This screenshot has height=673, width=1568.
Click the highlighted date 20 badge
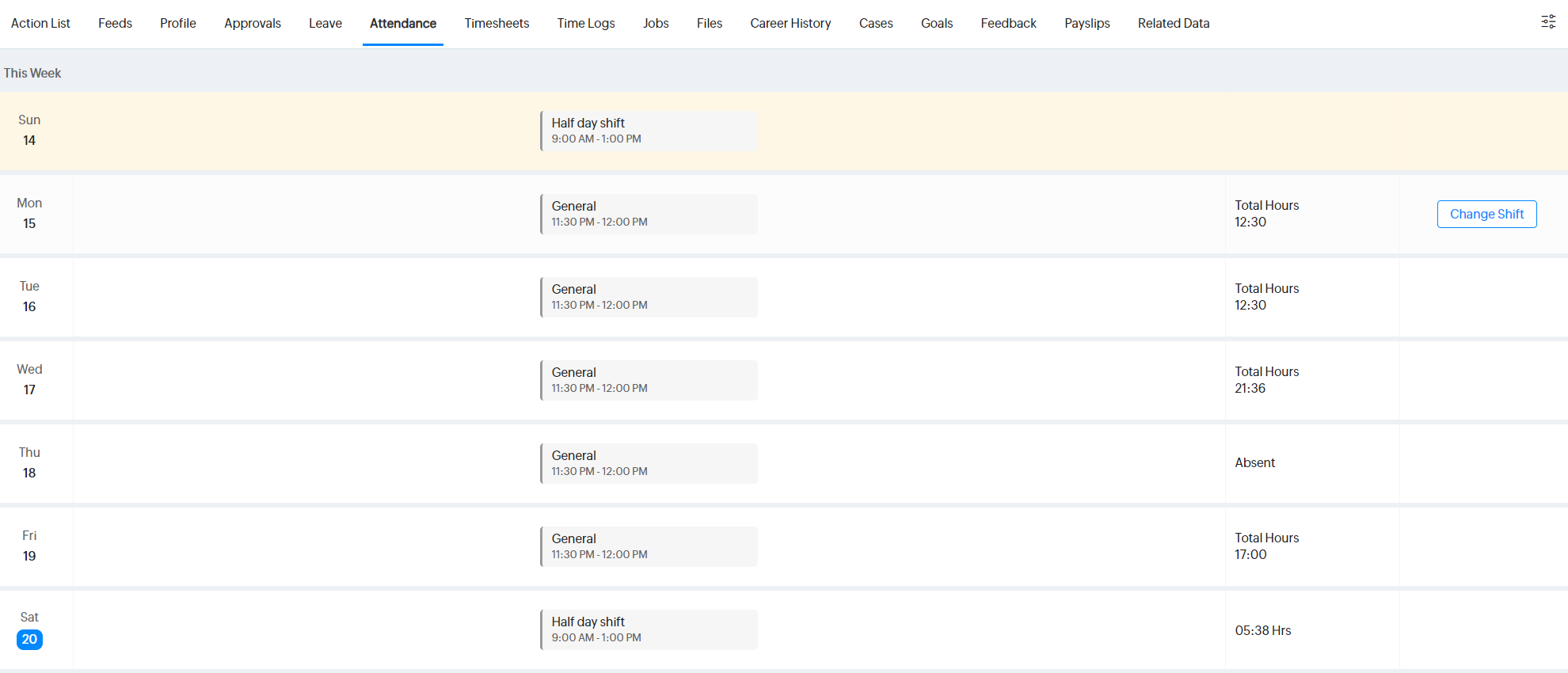pos(29,639)
